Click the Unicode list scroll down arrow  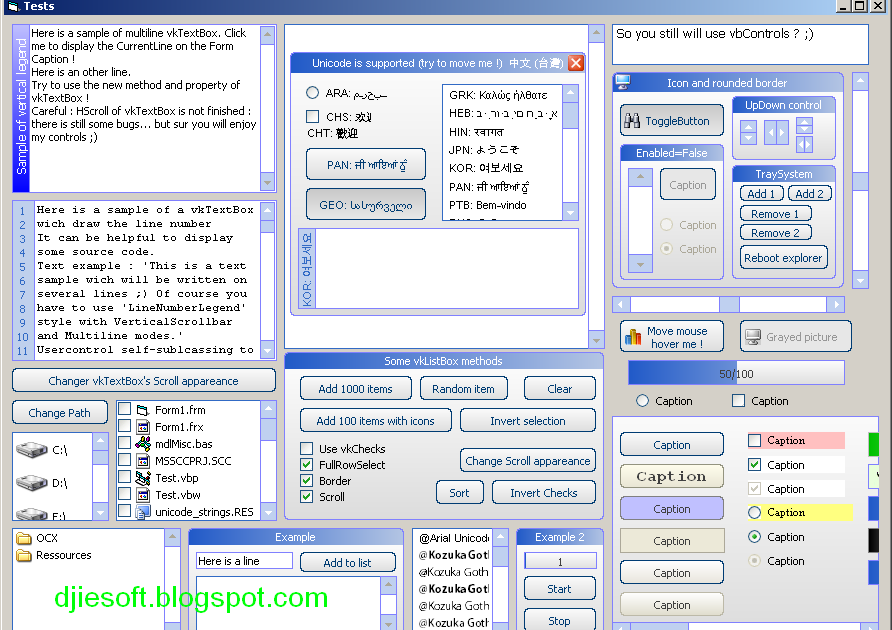coord(570,212)
